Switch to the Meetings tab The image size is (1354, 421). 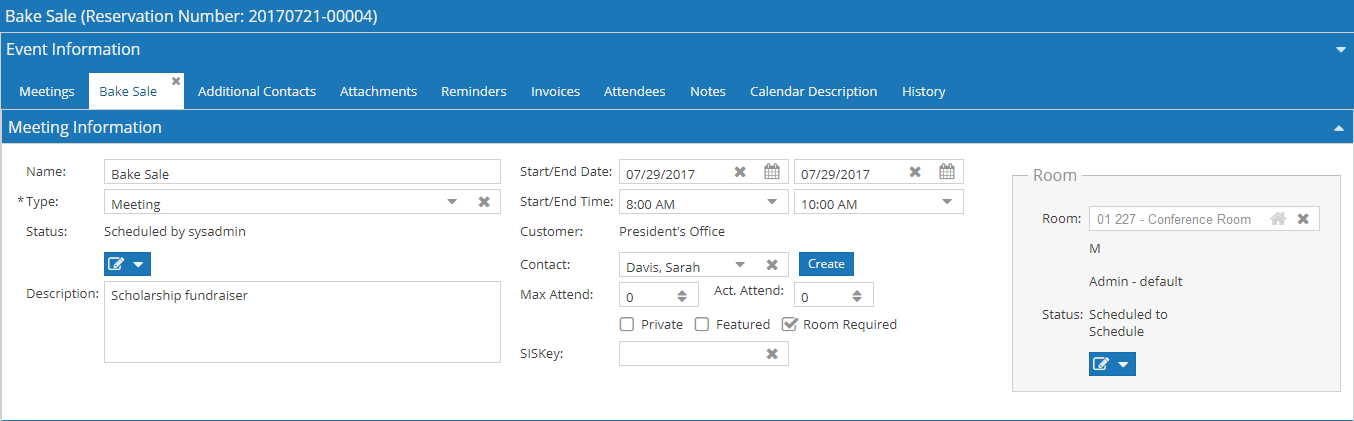point(47,91)
